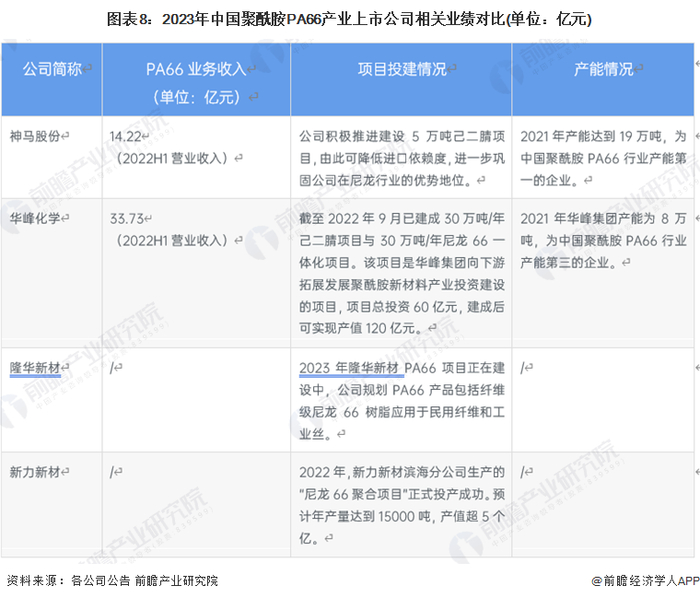Click the @前瞻经济学人APP credit
Screen dimensions: 700x600
click(x=645, y=580)
